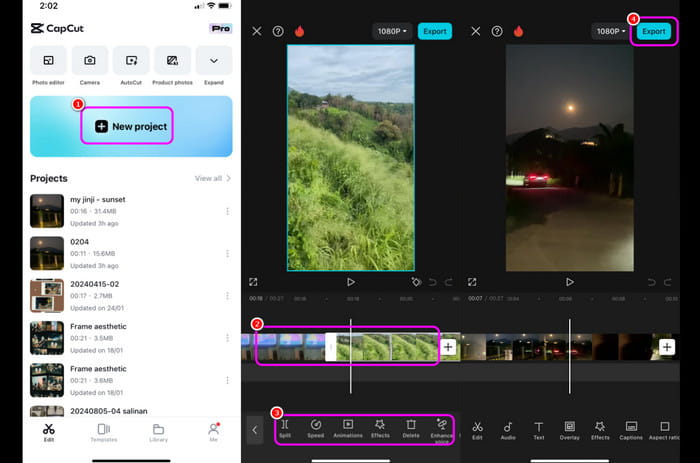Open Effects in the right editor's main toolbar
This screenshot has height=463, width=700.
click(600, 430)
